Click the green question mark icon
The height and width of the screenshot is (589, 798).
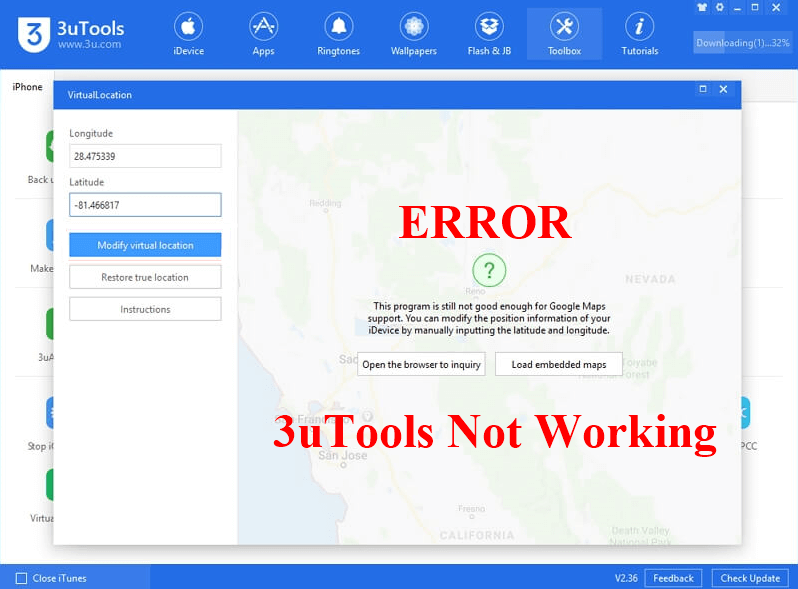[x=489, y=270]
